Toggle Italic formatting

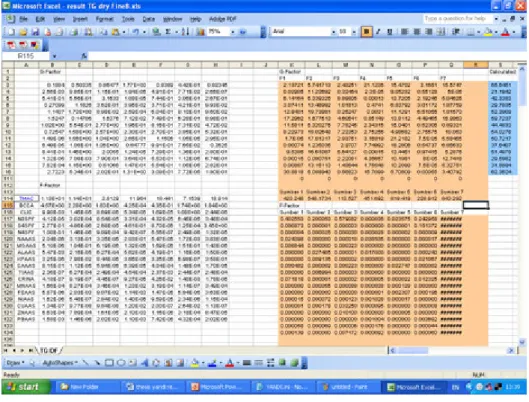click(x=378, y=32)
